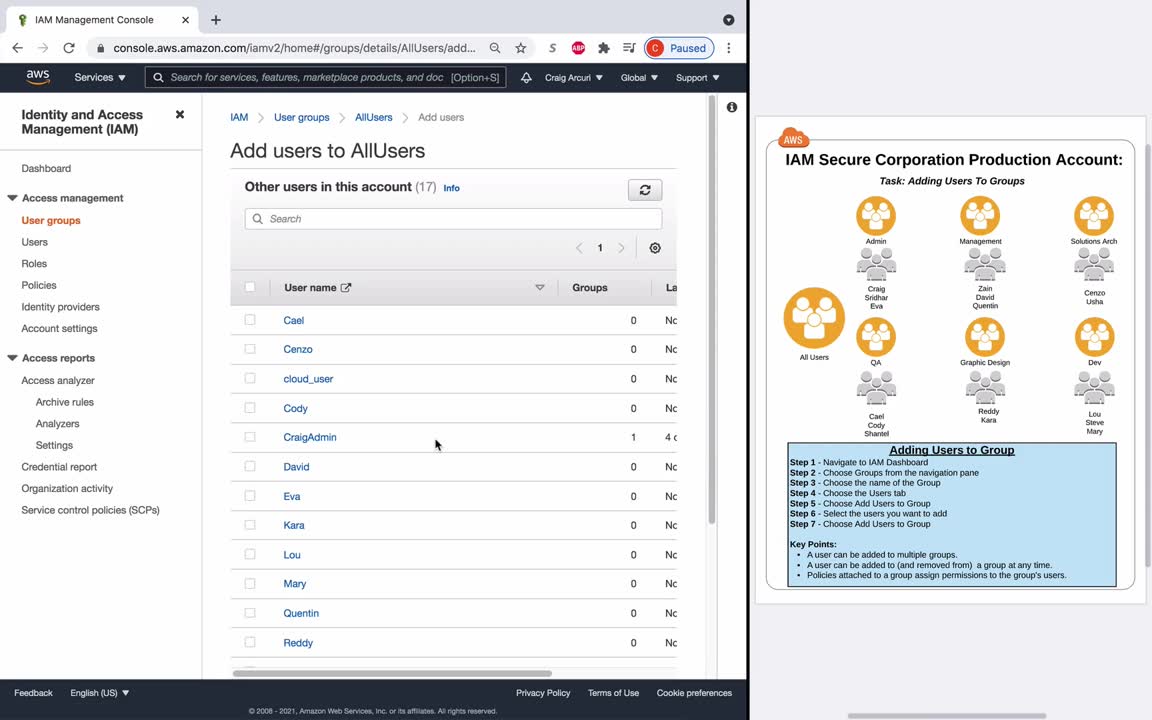Open the media playlist control icon
The height and width of the screenshot is (720, 1152).
629,48
